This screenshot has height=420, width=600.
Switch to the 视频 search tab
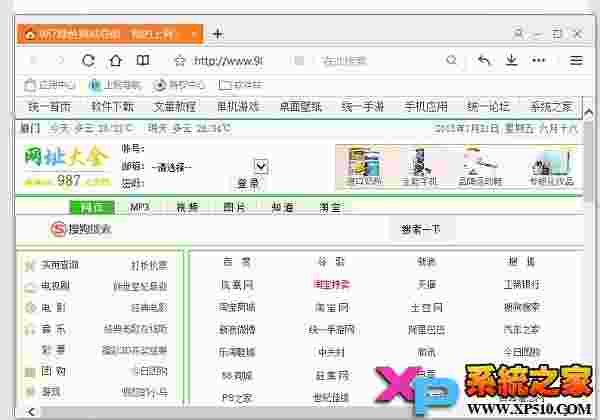click(187, 207)
